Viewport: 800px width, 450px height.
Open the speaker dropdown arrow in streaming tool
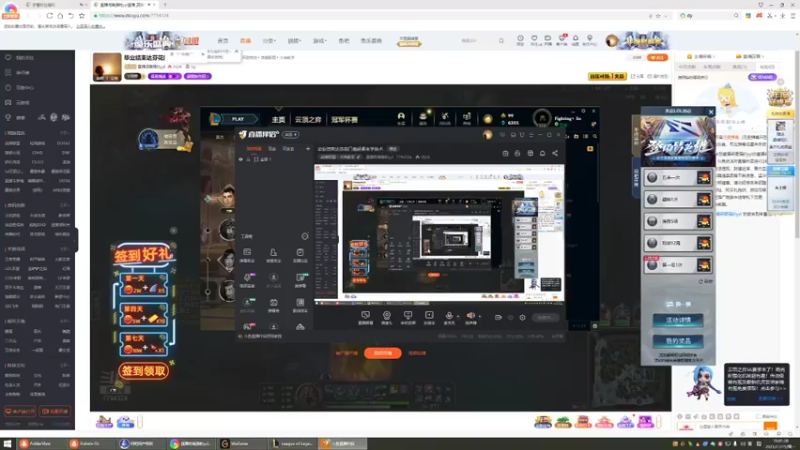tap(480, 316)
